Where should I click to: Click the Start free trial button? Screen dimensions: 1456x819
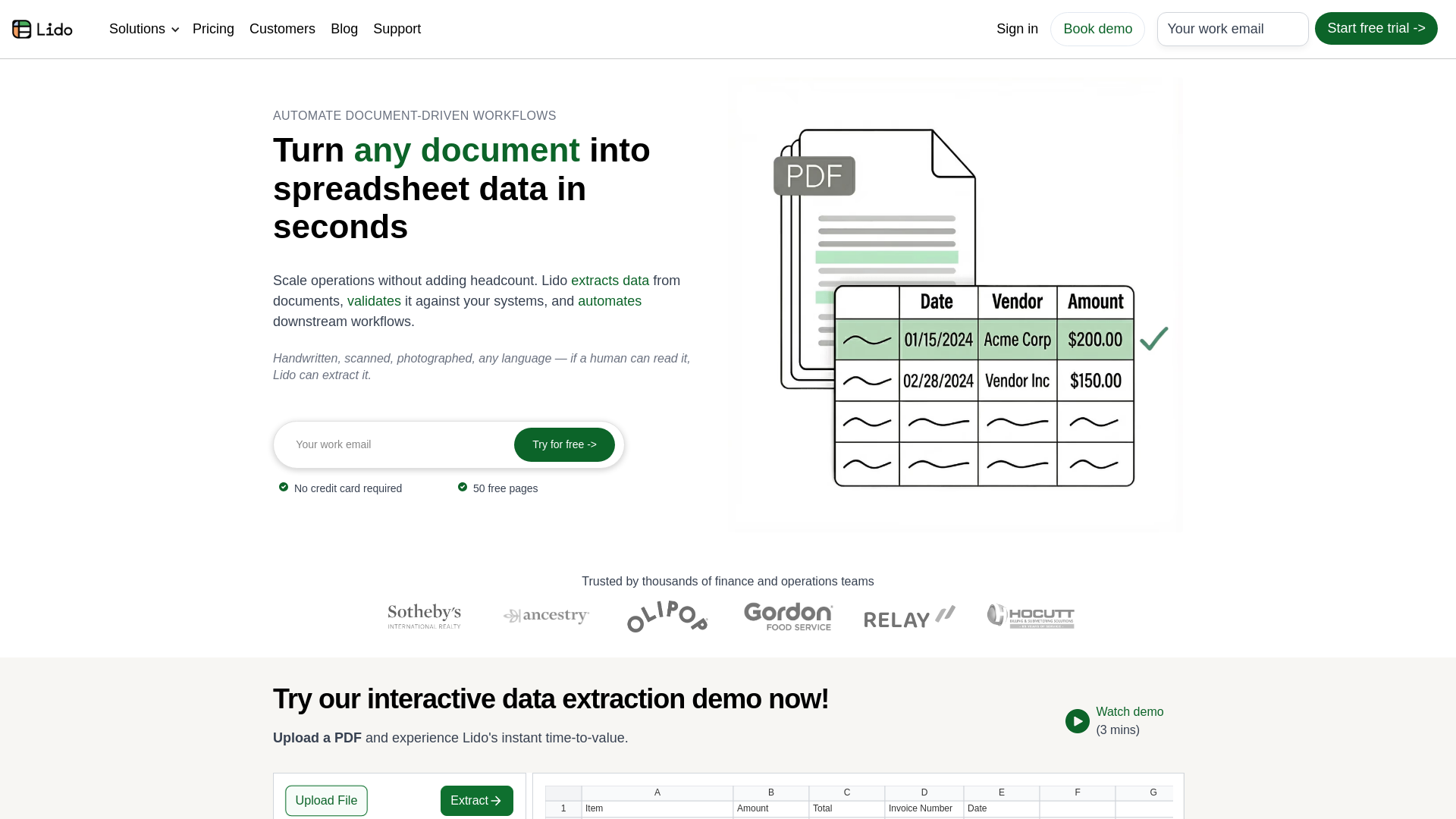coord(1376,28)
